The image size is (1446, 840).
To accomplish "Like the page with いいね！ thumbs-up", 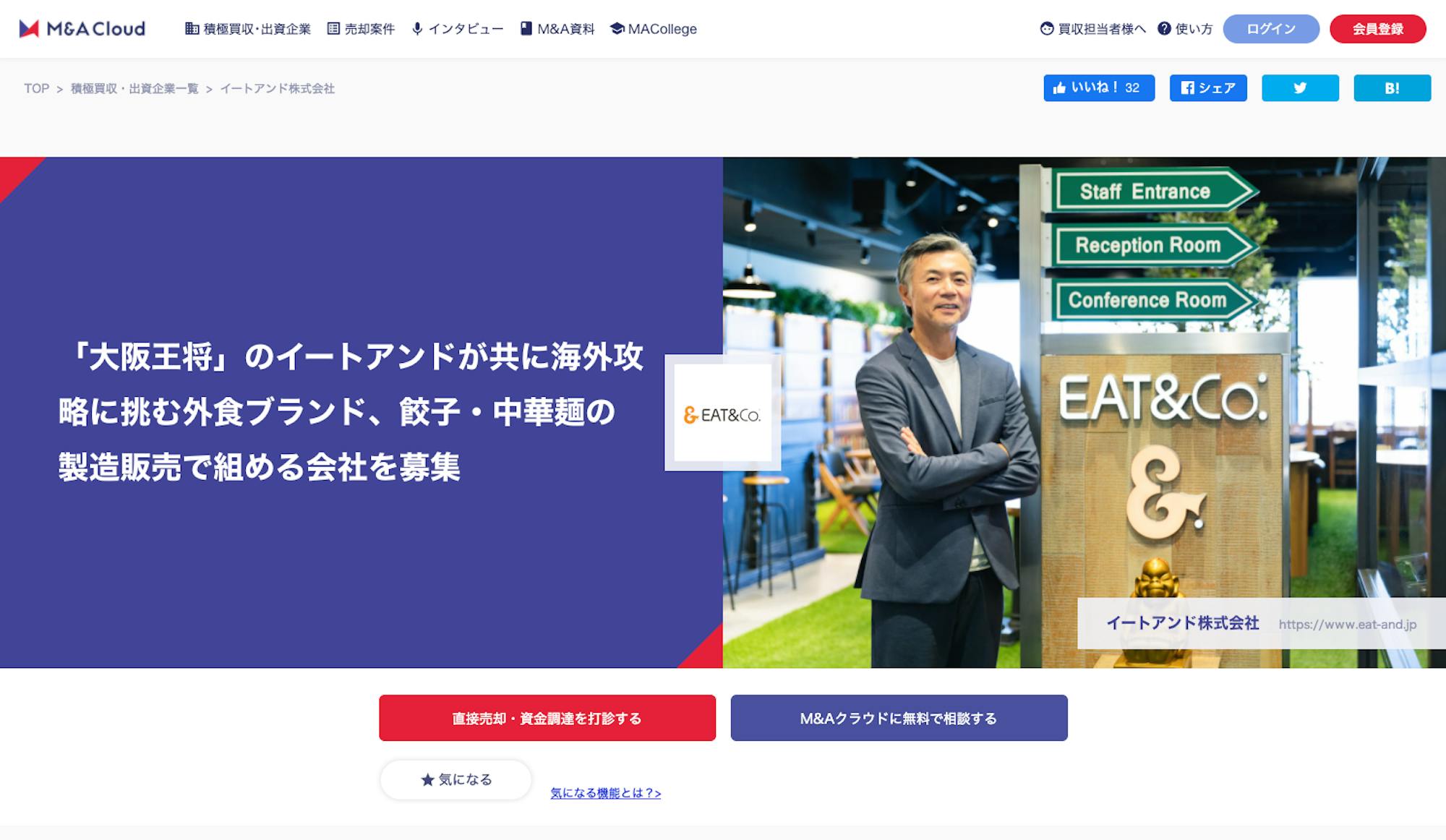I will [1099, 88].
